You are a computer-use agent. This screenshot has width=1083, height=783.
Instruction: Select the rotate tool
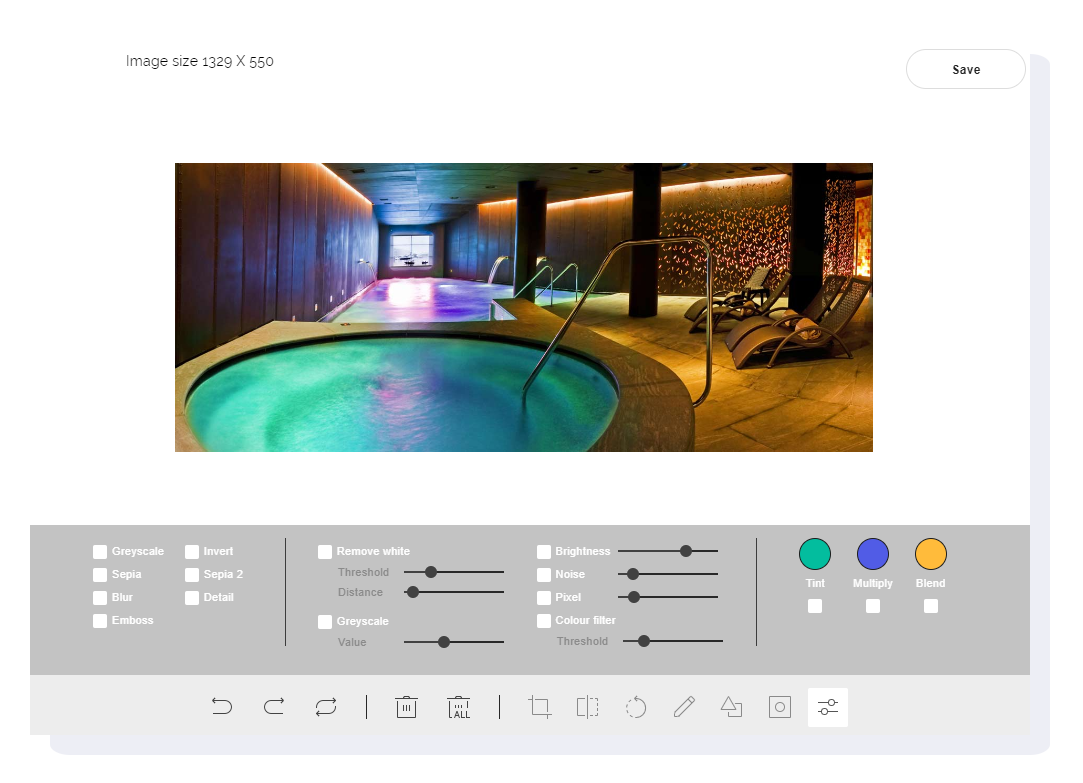pyautogui.click(x=636, y=707)
